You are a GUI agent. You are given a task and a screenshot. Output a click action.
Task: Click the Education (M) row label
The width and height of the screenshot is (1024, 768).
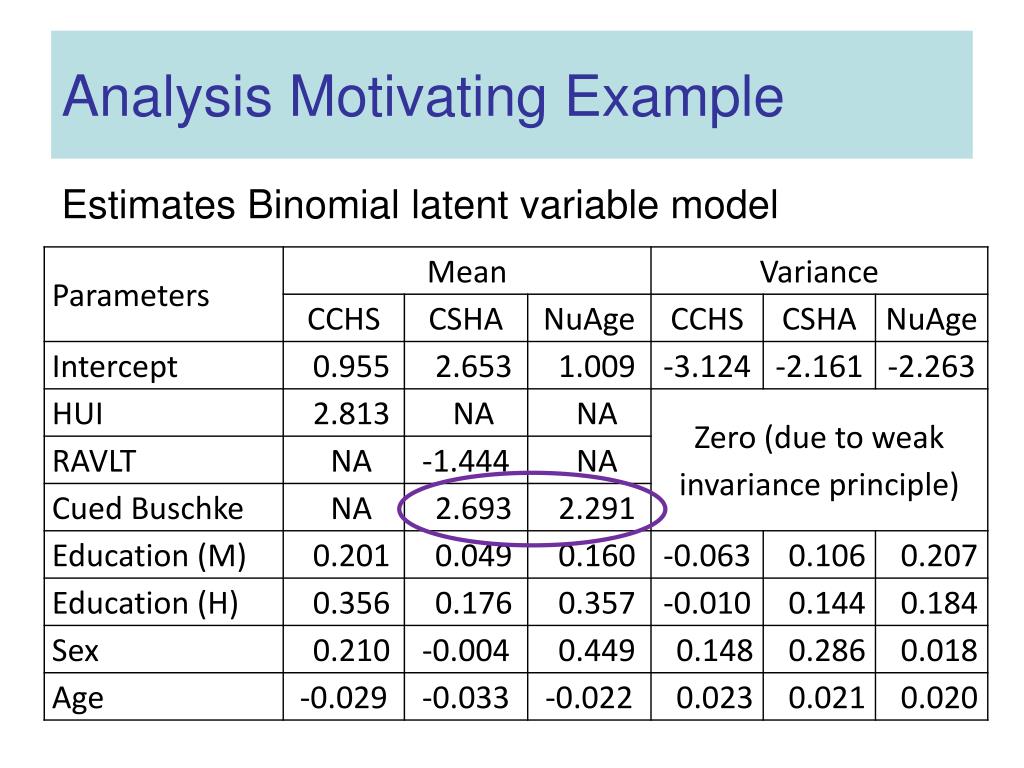click(x=149, y=556)
